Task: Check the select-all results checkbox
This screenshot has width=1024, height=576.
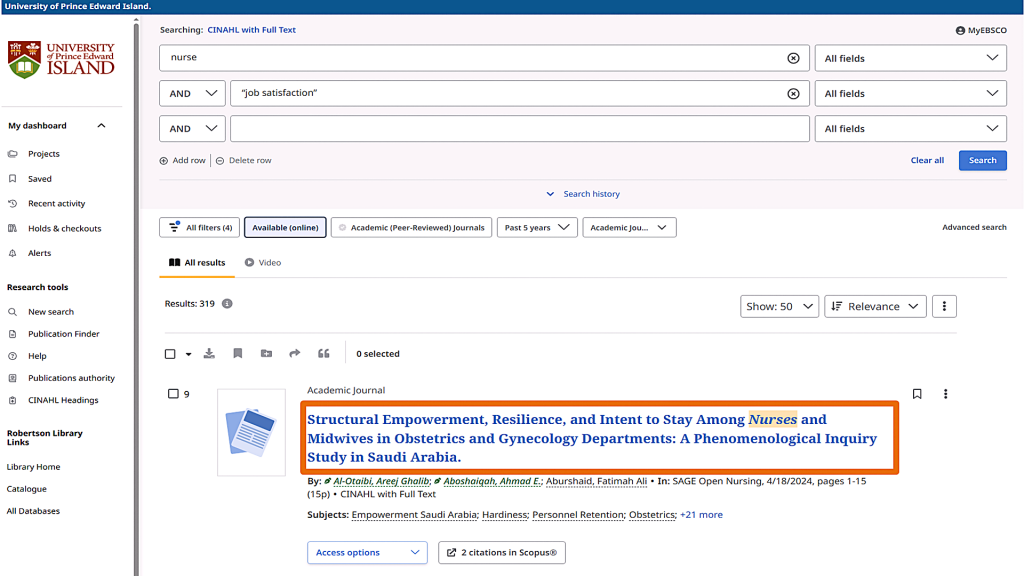Action: pos(170,354)
